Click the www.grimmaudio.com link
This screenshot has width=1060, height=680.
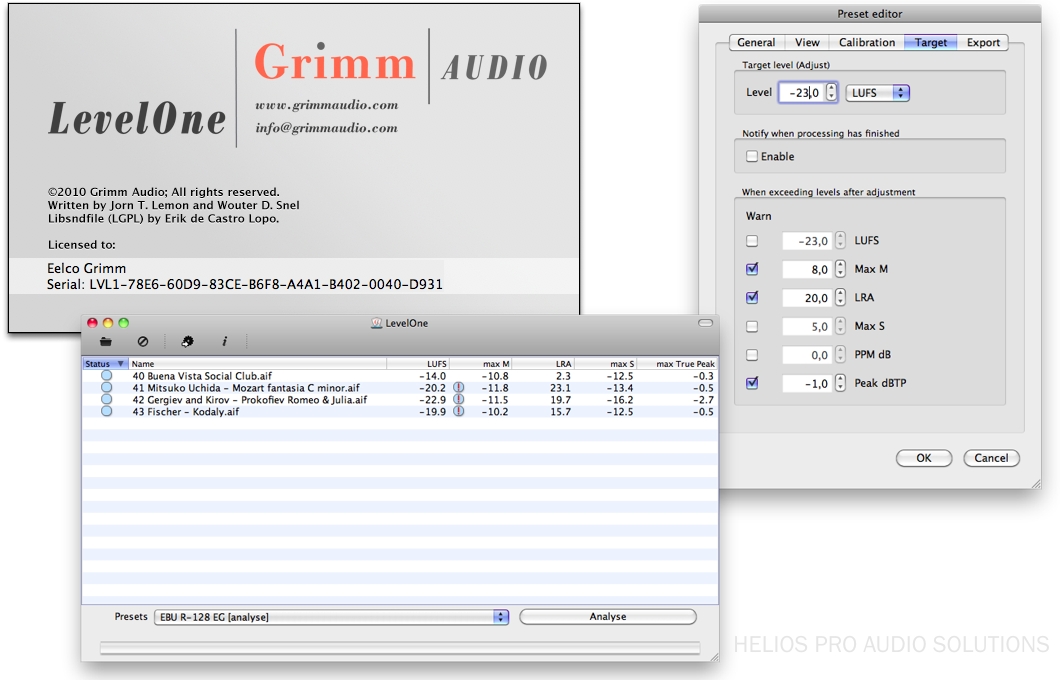(327, 105)
